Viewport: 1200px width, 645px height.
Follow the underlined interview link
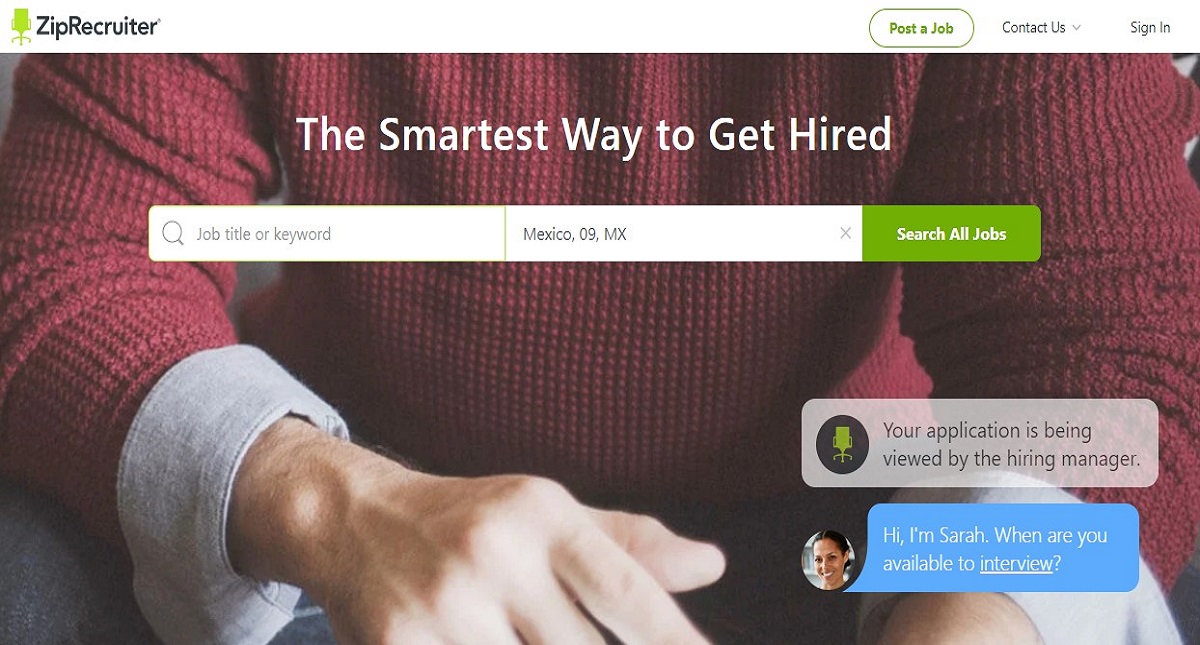coord(1016,563)
